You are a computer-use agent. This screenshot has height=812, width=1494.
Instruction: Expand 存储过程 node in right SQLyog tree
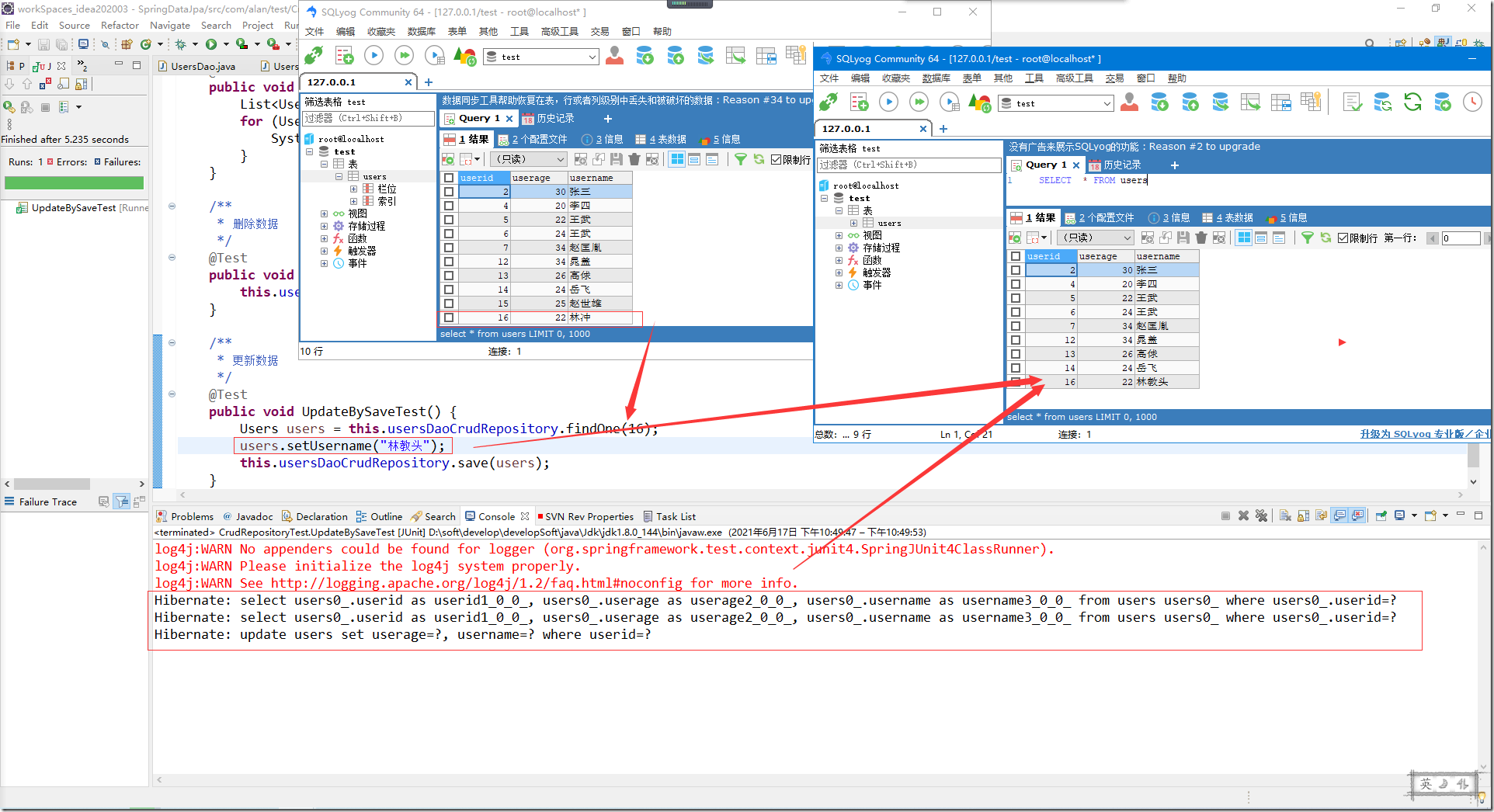[839, 248]
